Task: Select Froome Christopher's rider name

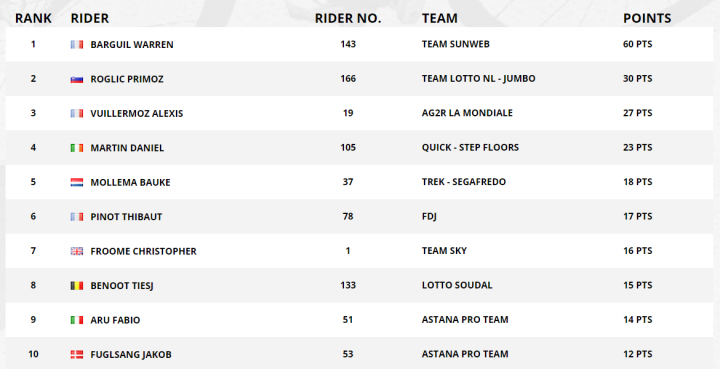Action: (x=143, y=251)
